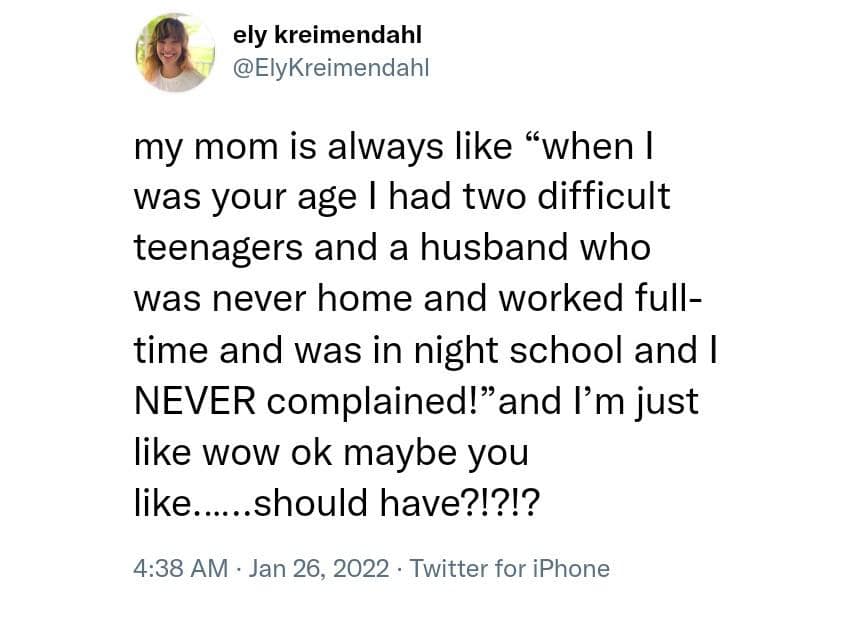This screenshot has width=860, height=625.
Task: Click the 4:38 AM timestamp
Action: (181, 569)
